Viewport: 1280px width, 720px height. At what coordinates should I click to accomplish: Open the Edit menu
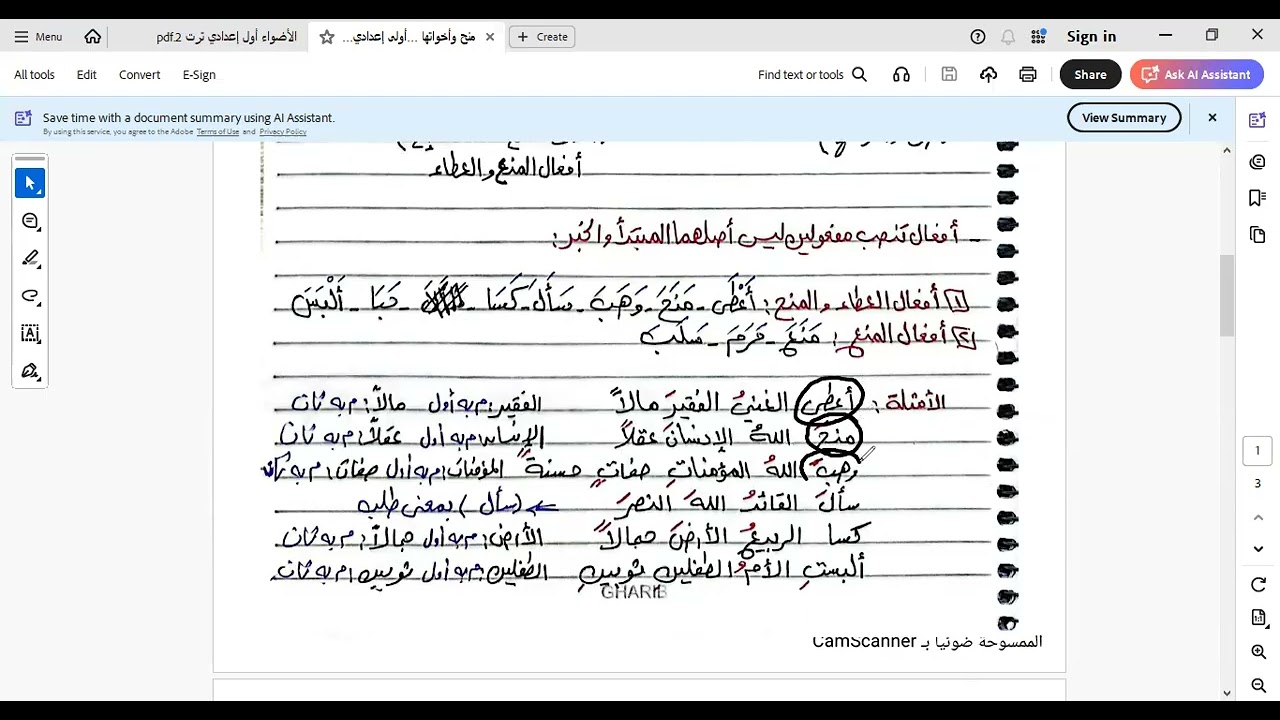point(87,75)
